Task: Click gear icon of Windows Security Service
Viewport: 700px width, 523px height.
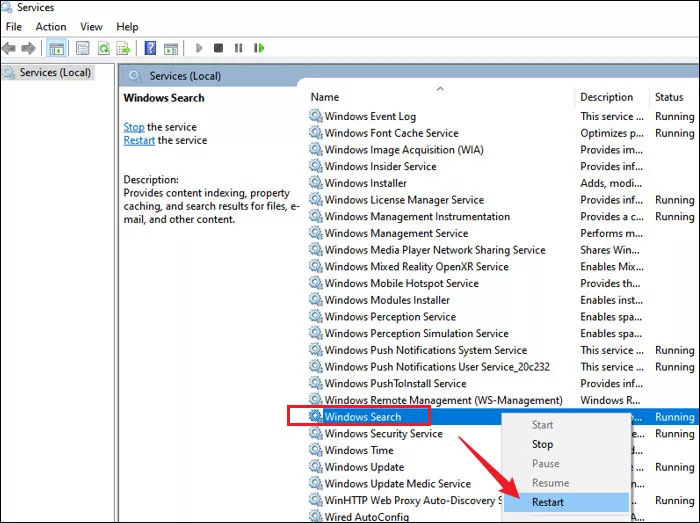Action: pyautogui.click(x=316, y=433)
